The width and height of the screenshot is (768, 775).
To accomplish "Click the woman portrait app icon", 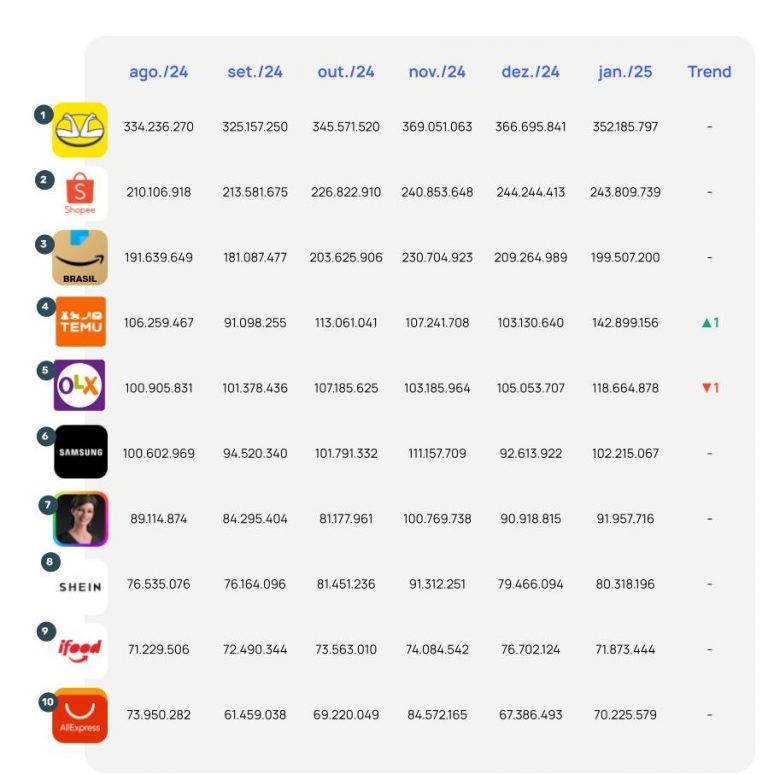I will tap(80, 518).
